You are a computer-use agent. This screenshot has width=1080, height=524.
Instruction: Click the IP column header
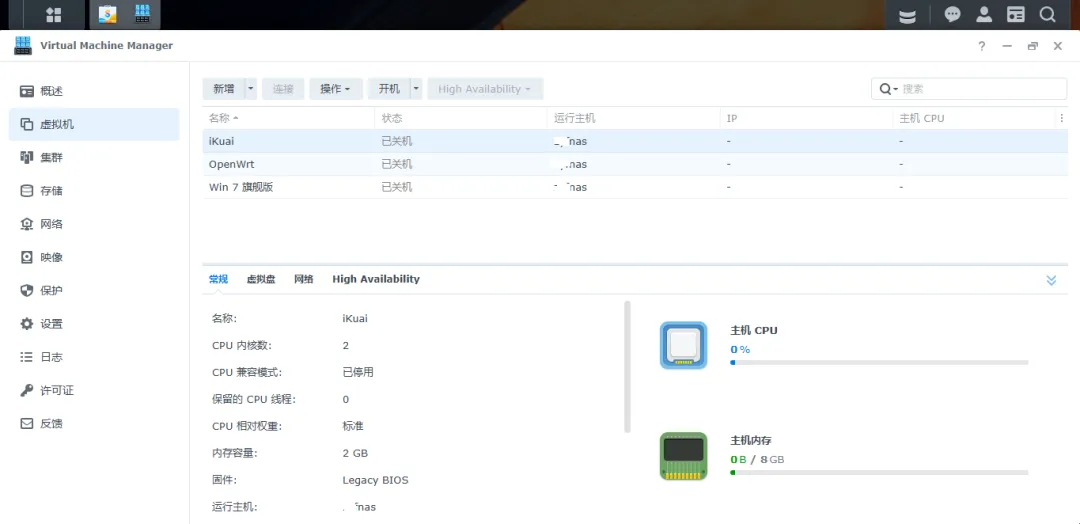coord(806,118)
